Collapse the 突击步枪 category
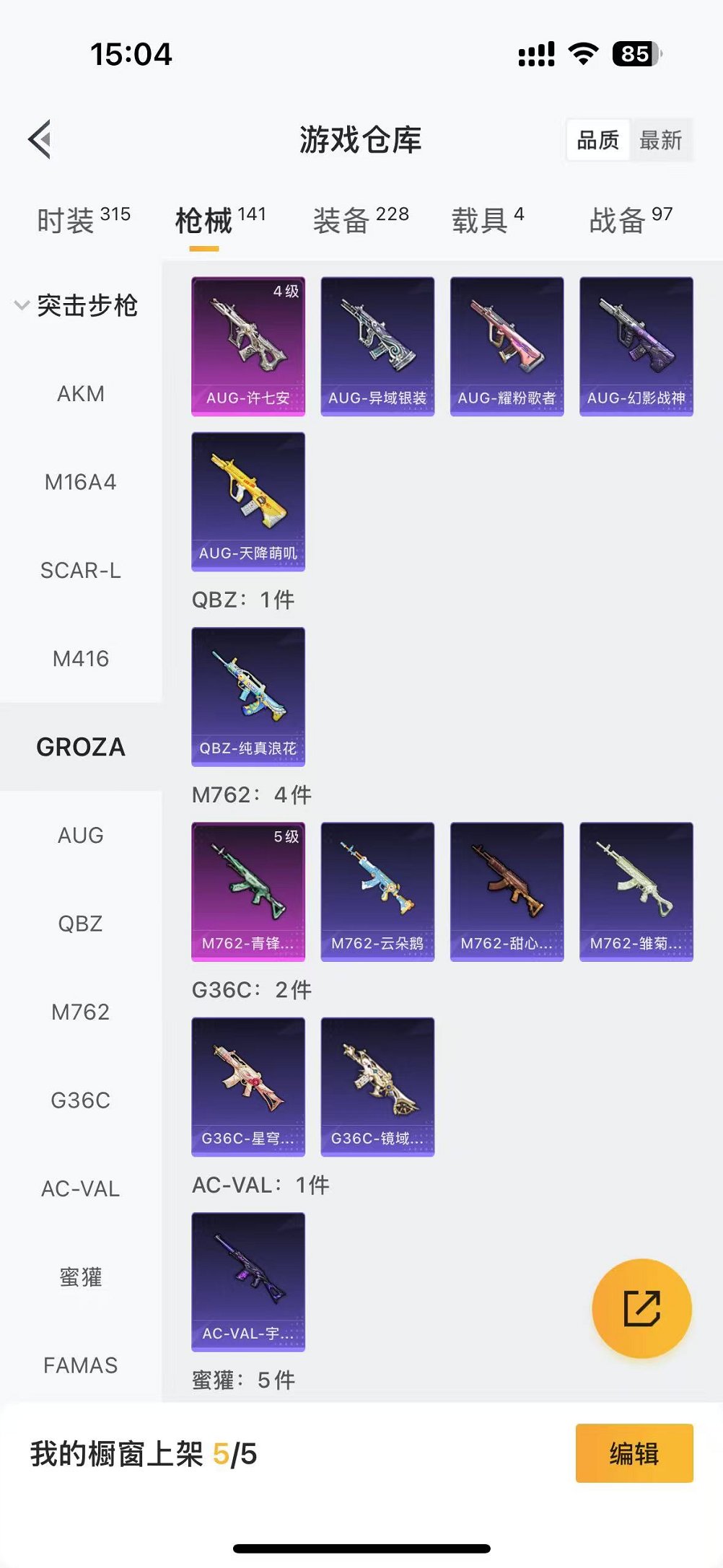 click(77, 305)
